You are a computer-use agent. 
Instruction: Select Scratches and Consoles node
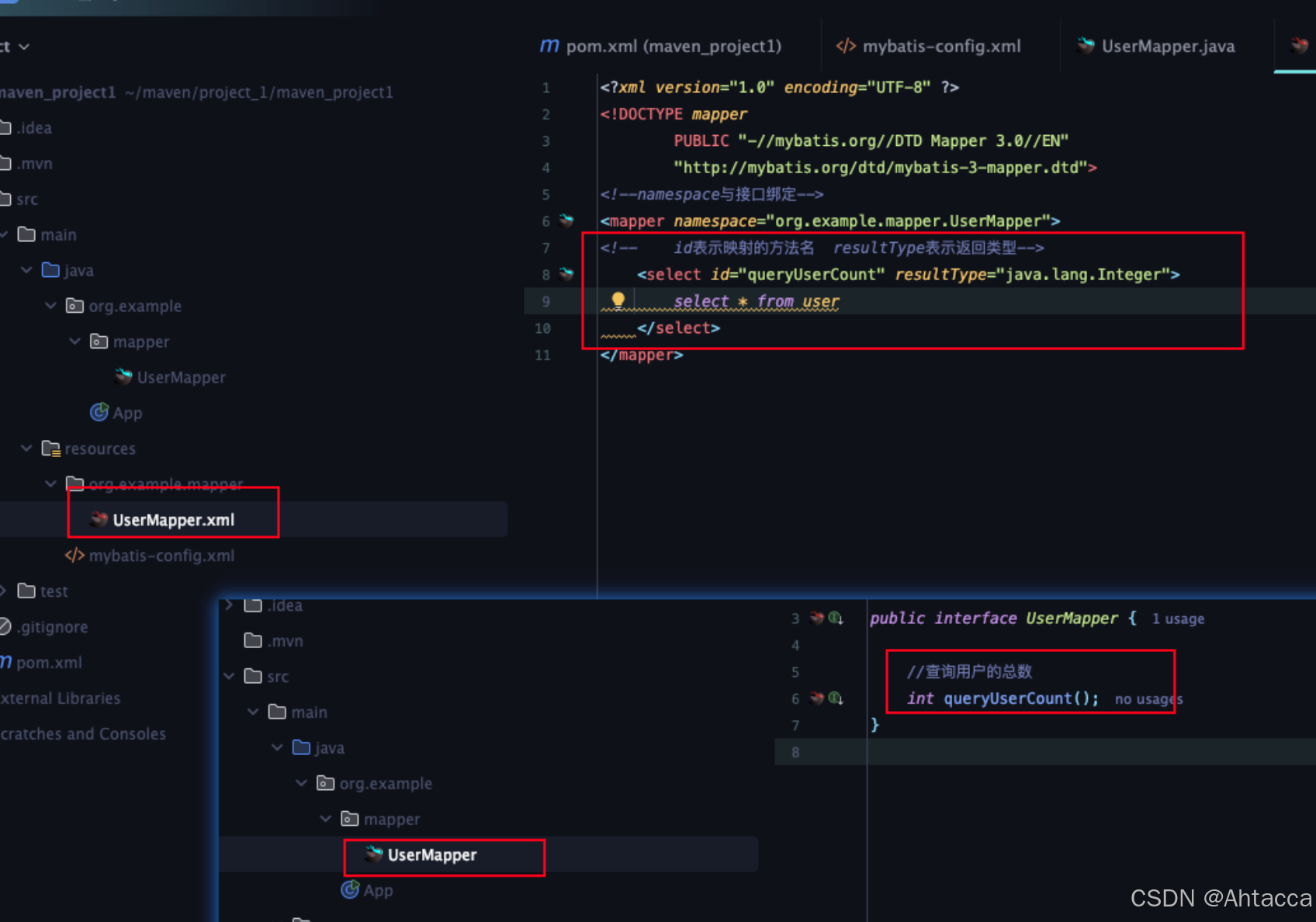[83, 734]
